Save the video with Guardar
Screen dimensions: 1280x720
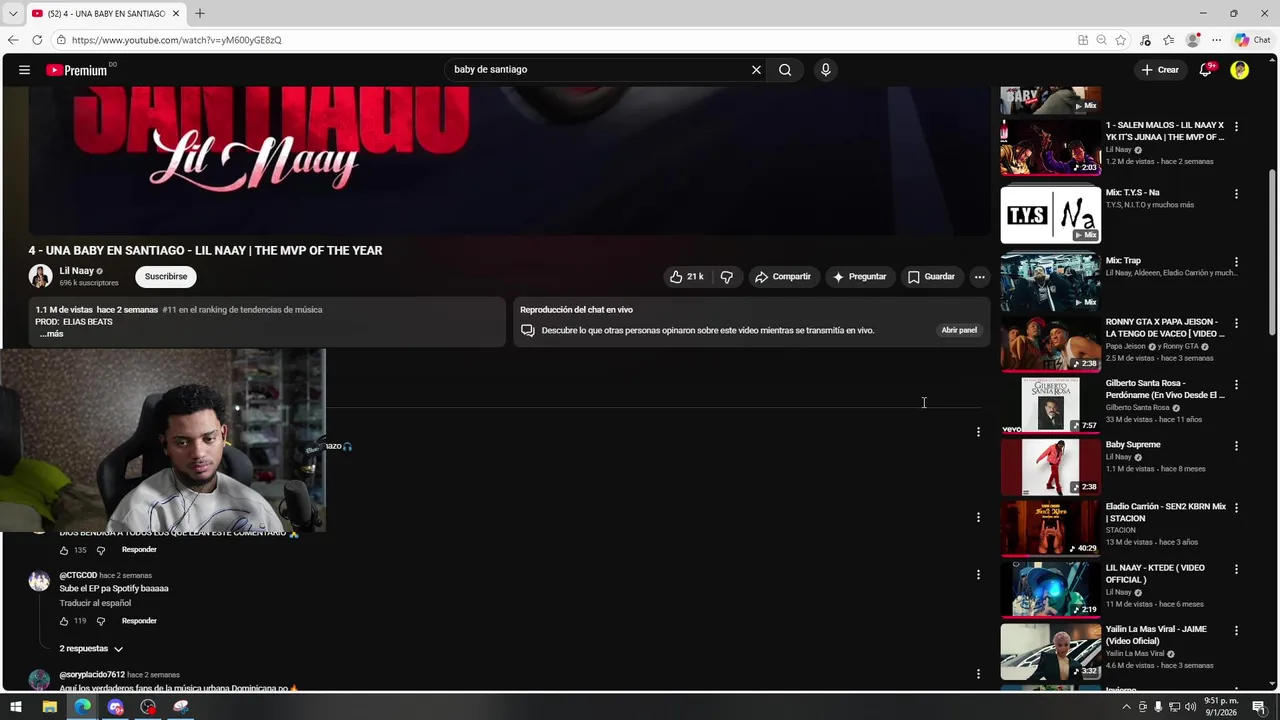pyautogui.click(x=931, y=277)
